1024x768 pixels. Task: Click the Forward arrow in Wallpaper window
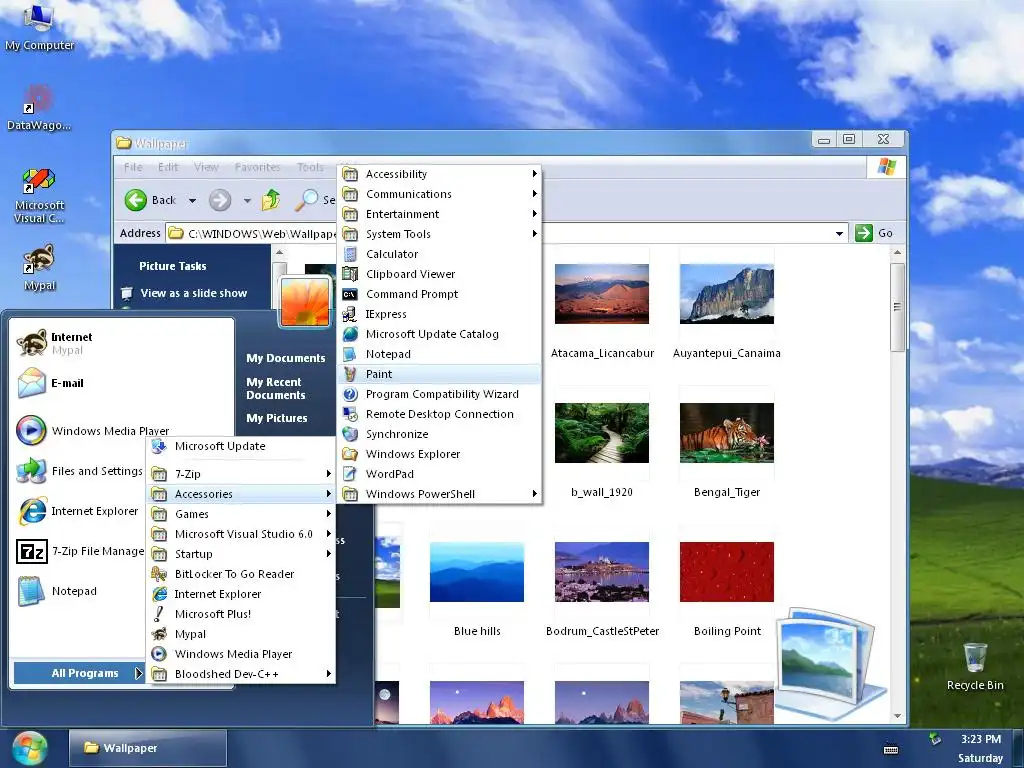pos(220,200)
